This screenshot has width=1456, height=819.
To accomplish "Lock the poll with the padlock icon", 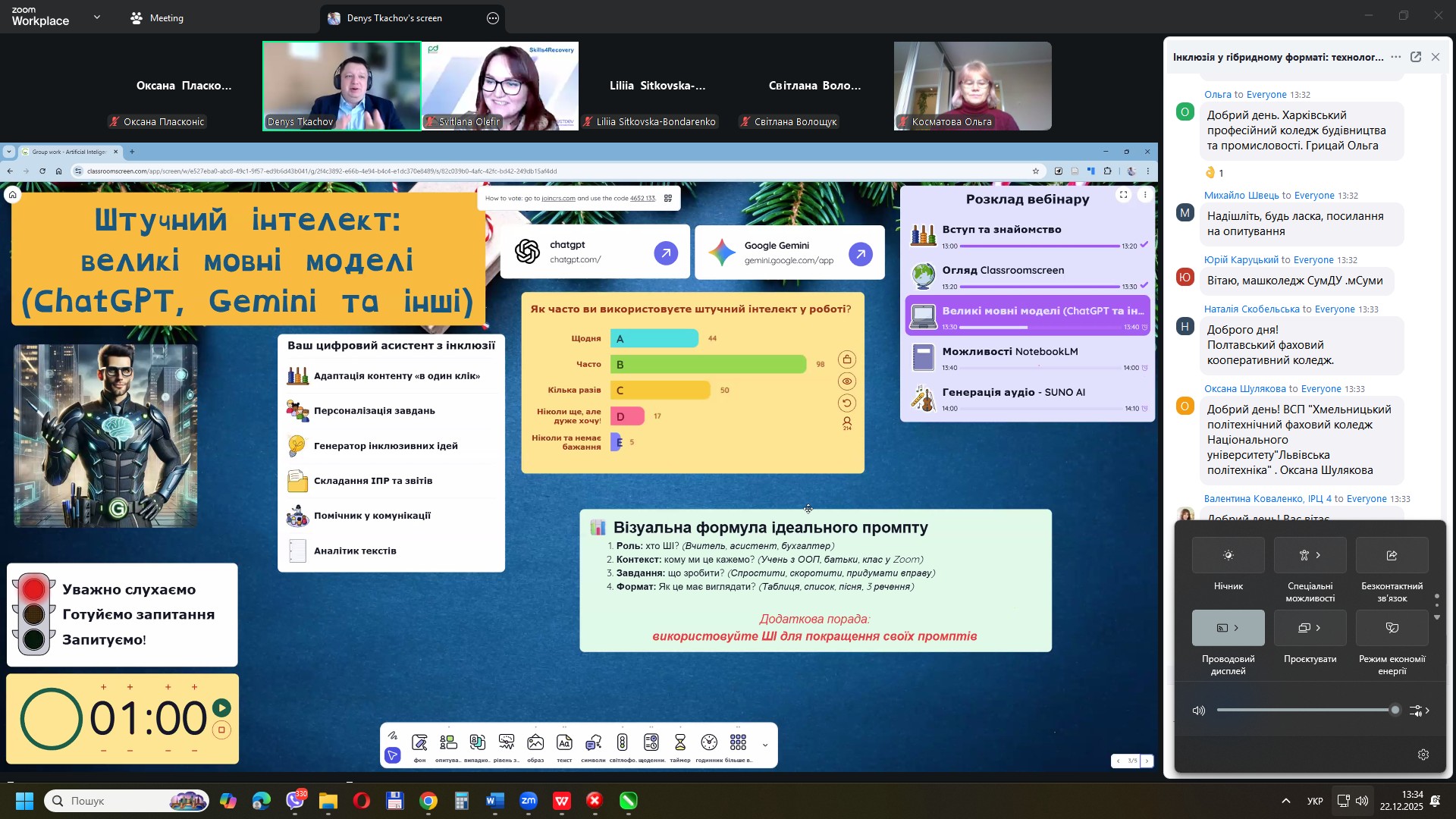I will 847,359.
